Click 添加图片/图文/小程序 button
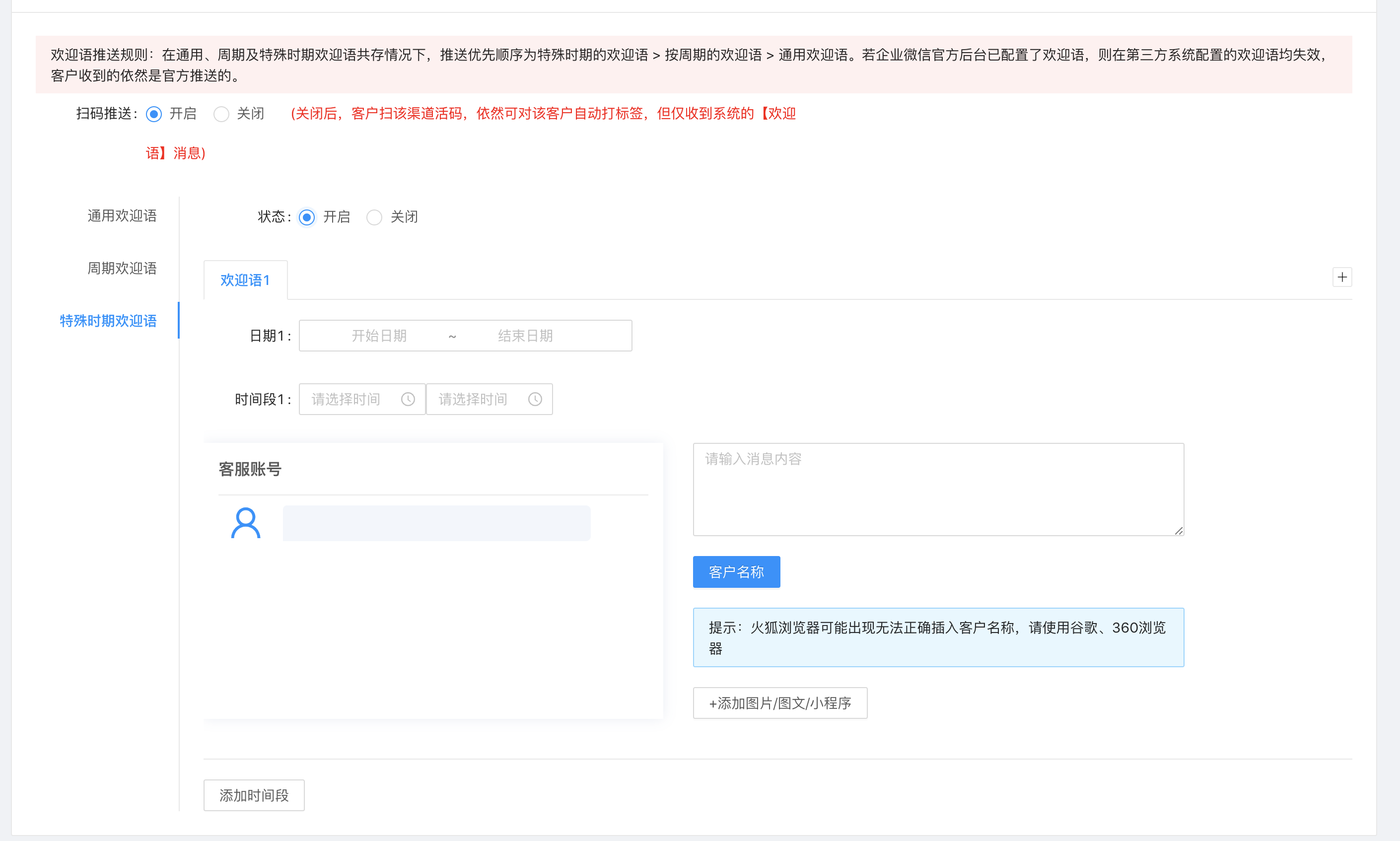 (779, 703)
